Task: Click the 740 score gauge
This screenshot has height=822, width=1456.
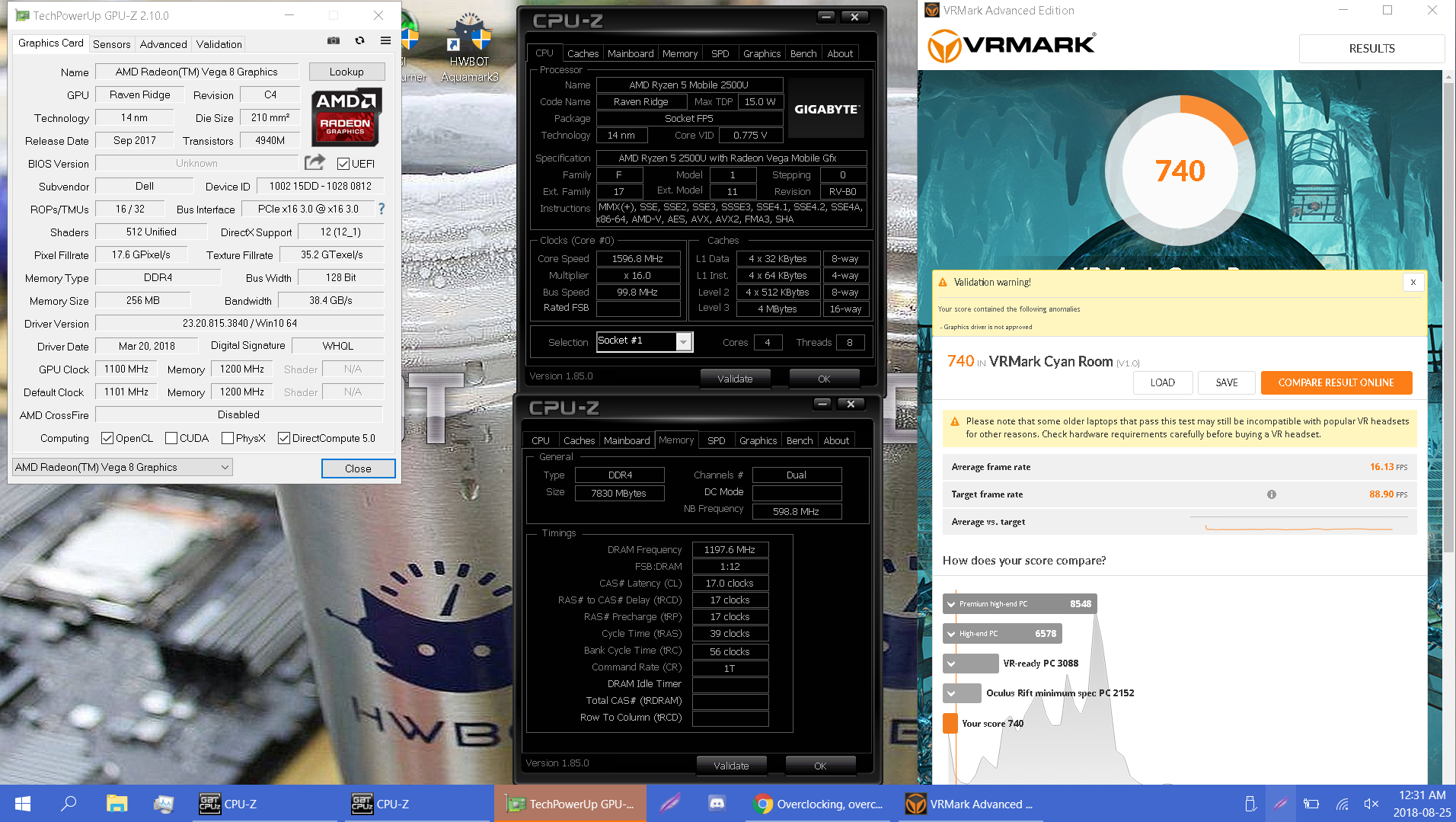Action: point(1180,171)
